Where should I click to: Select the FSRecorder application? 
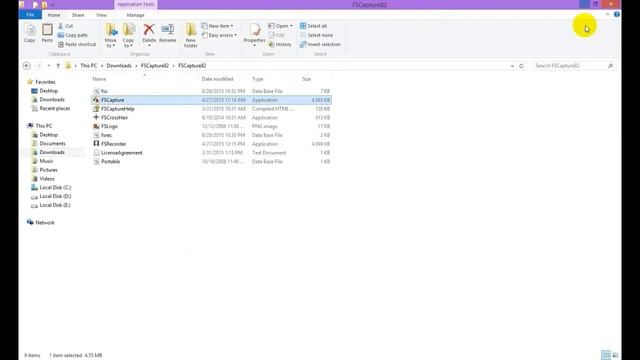[211, 144]
